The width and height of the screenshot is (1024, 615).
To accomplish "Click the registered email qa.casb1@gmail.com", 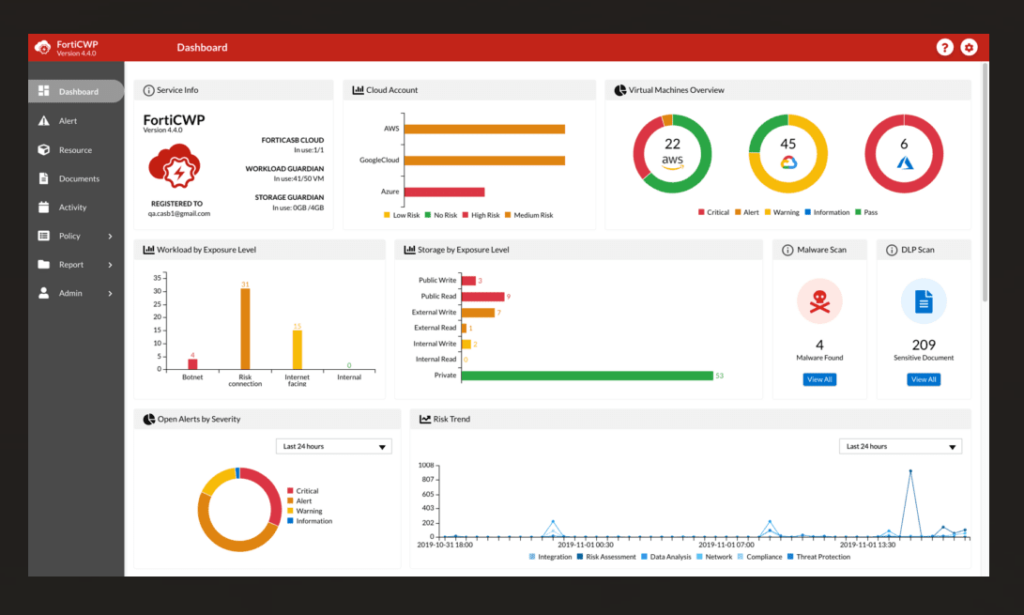I will coord(179,213).
